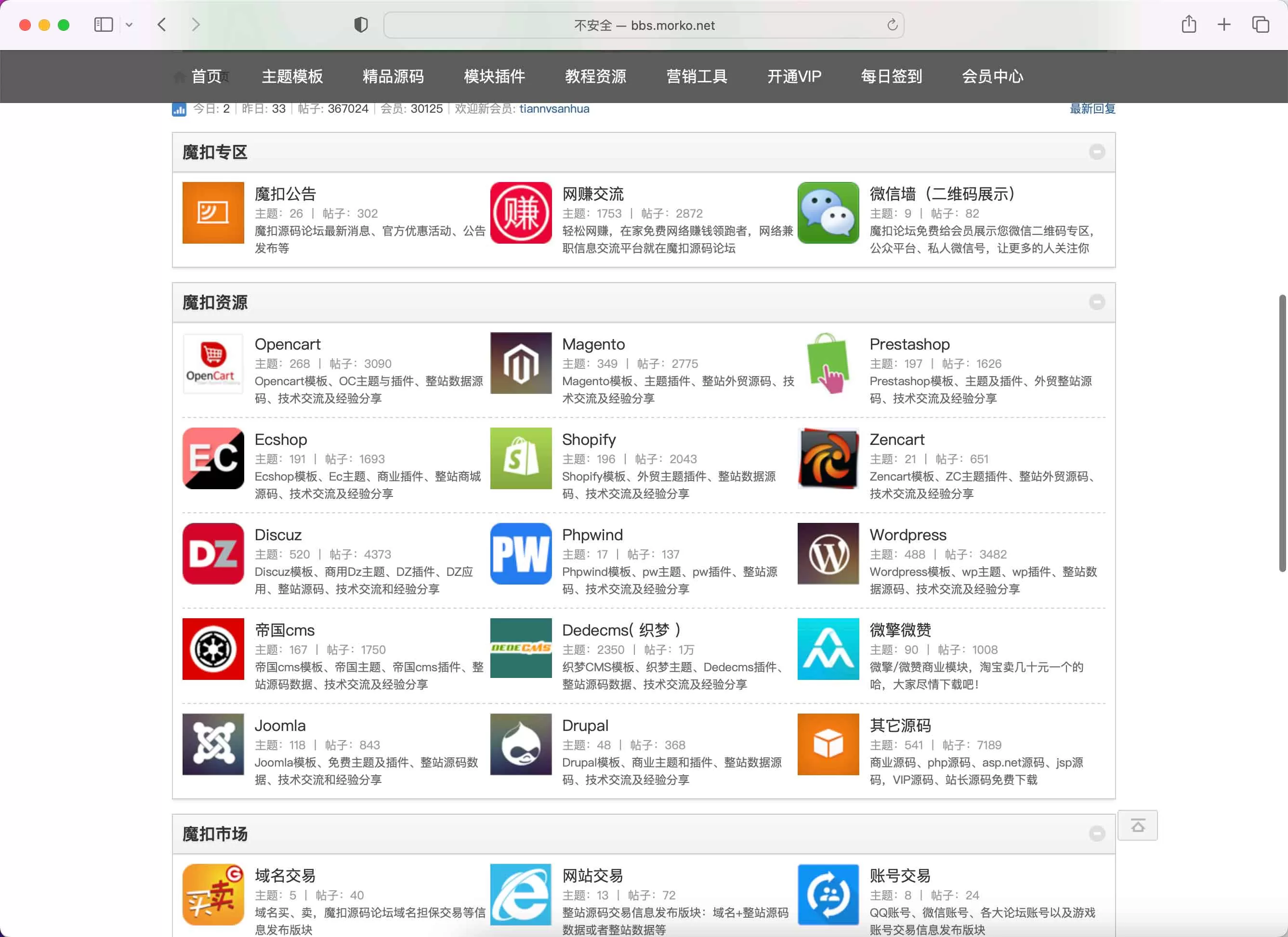Screen dimensions: 1288x937
Task: Click the Safari address bar
Action: click(644, 25)
